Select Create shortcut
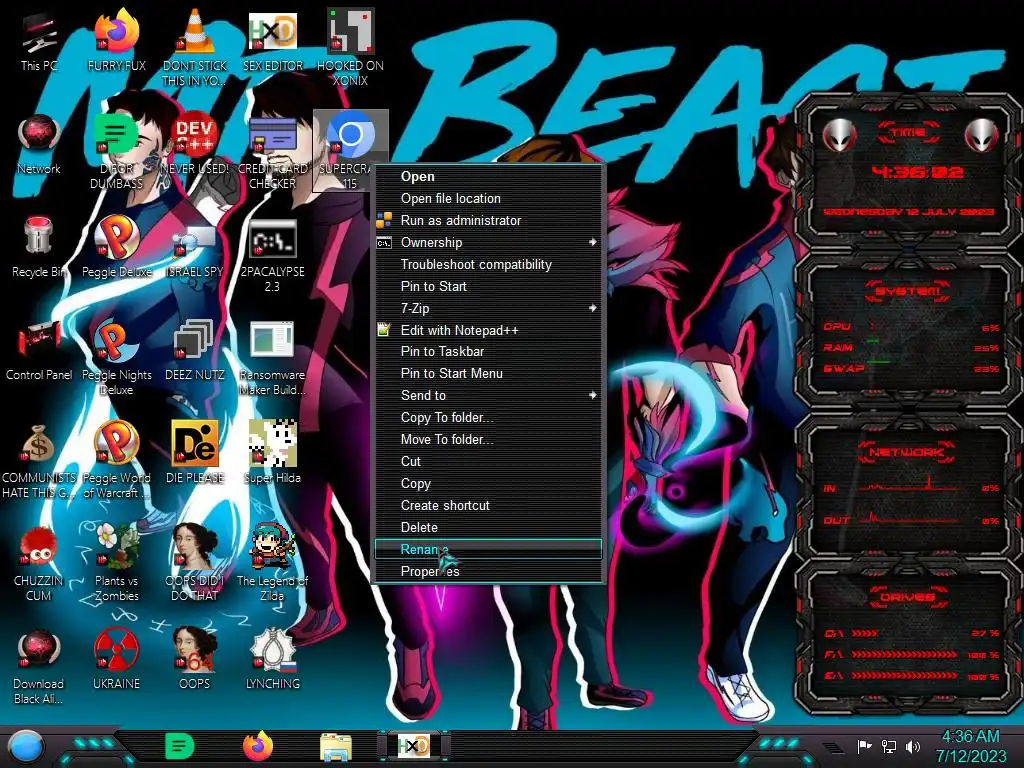Screen dimensions: 1024x768 point(488,505)
